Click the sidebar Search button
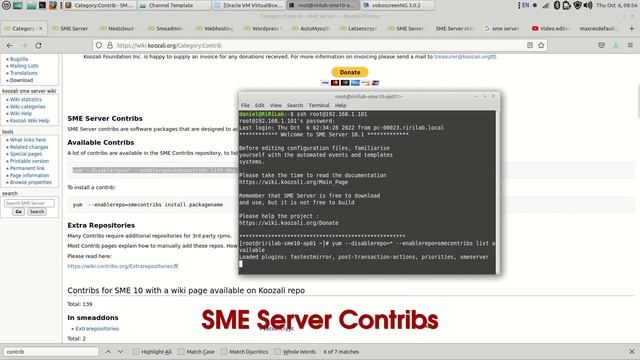Screen dimensions: 640x360 (x=37, y=211)
